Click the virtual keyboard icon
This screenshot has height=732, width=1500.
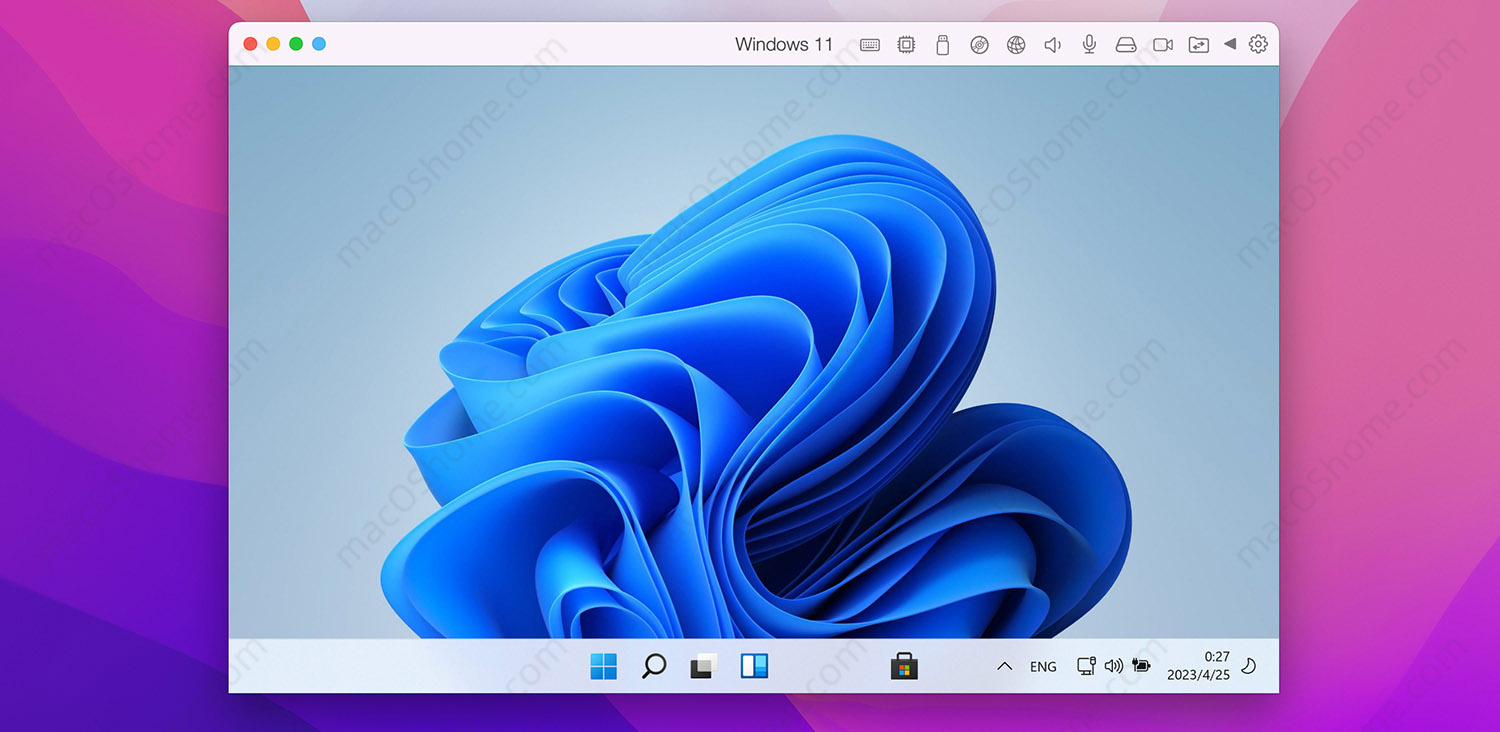870,44
